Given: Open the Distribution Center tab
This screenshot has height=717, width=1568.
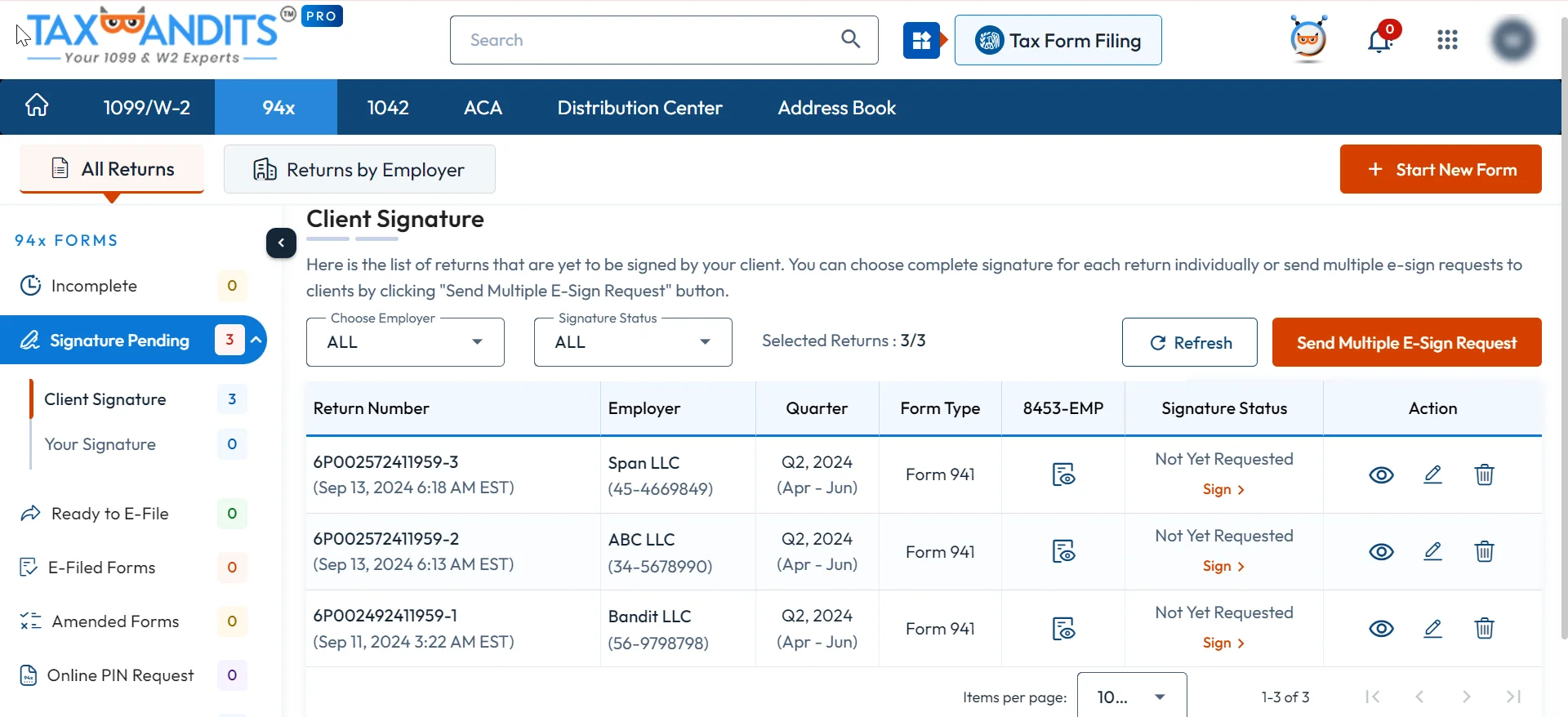Looking at the screenshot, I should (639, 107).
